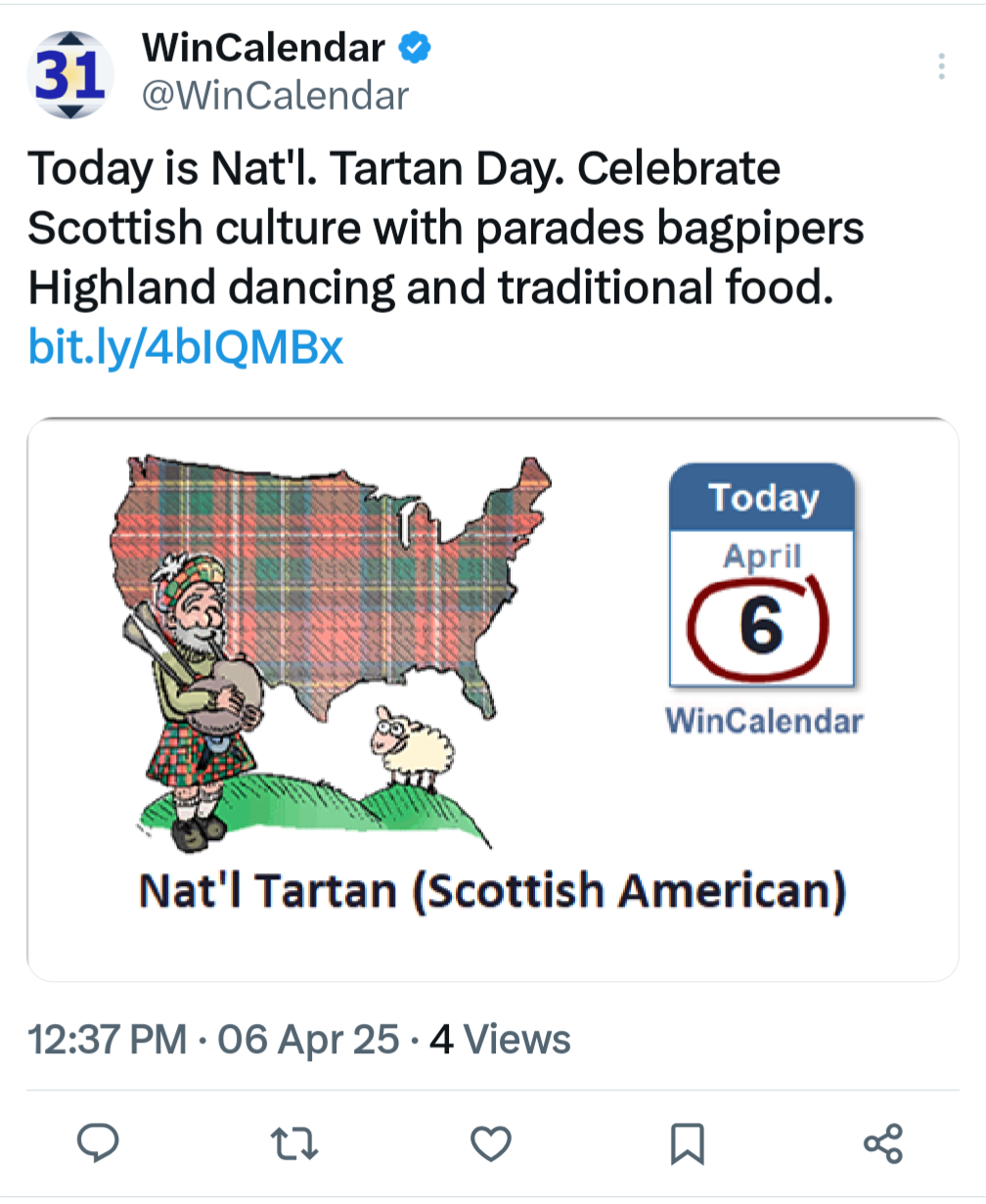Click the tweet body text
Image resolution: width=986 pixels, height=1204 pixels.
tap(446, 228)
